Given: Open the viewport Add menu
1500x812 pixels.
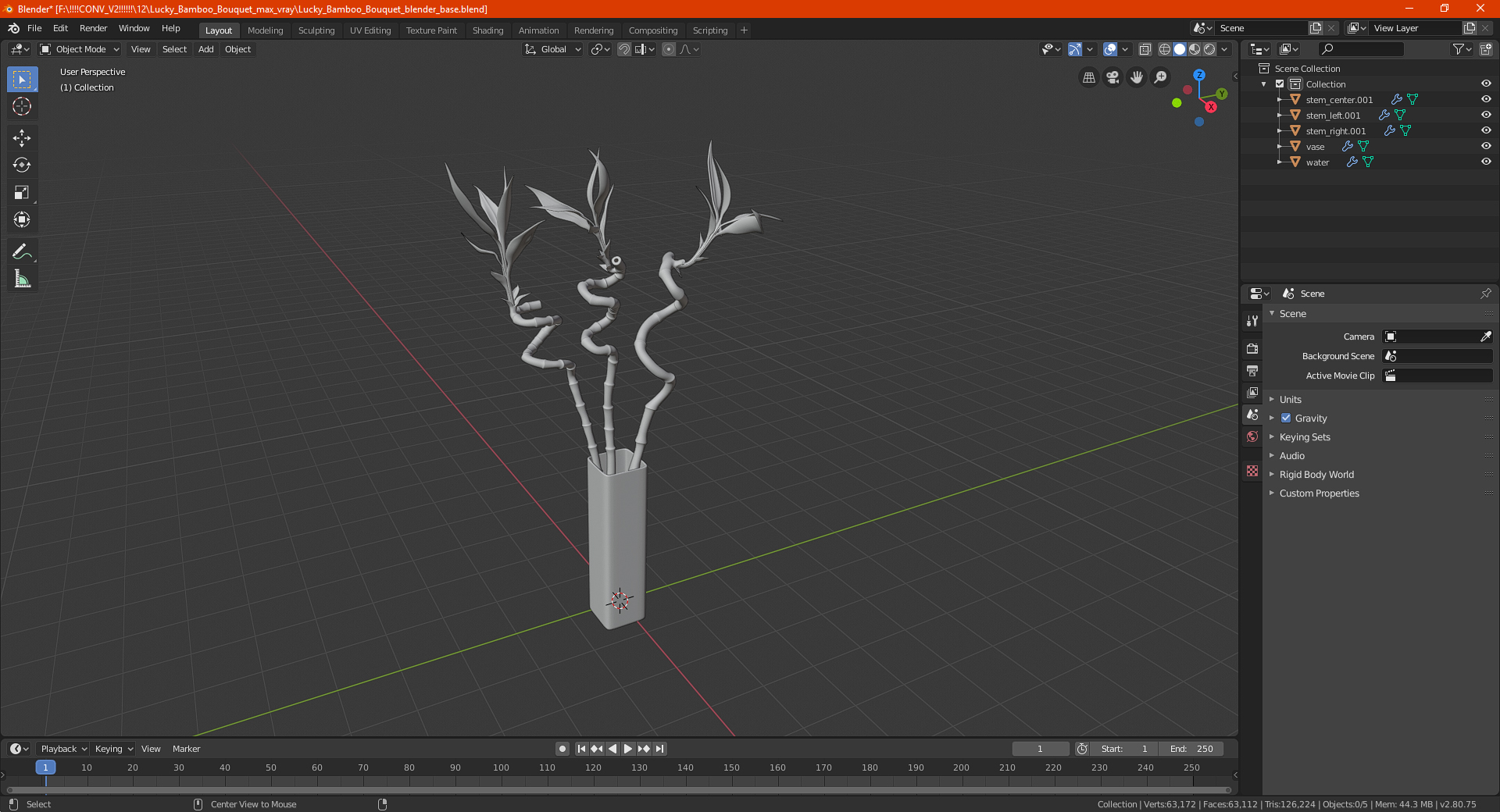Looking at the screenshot, I should pos(205,49).
